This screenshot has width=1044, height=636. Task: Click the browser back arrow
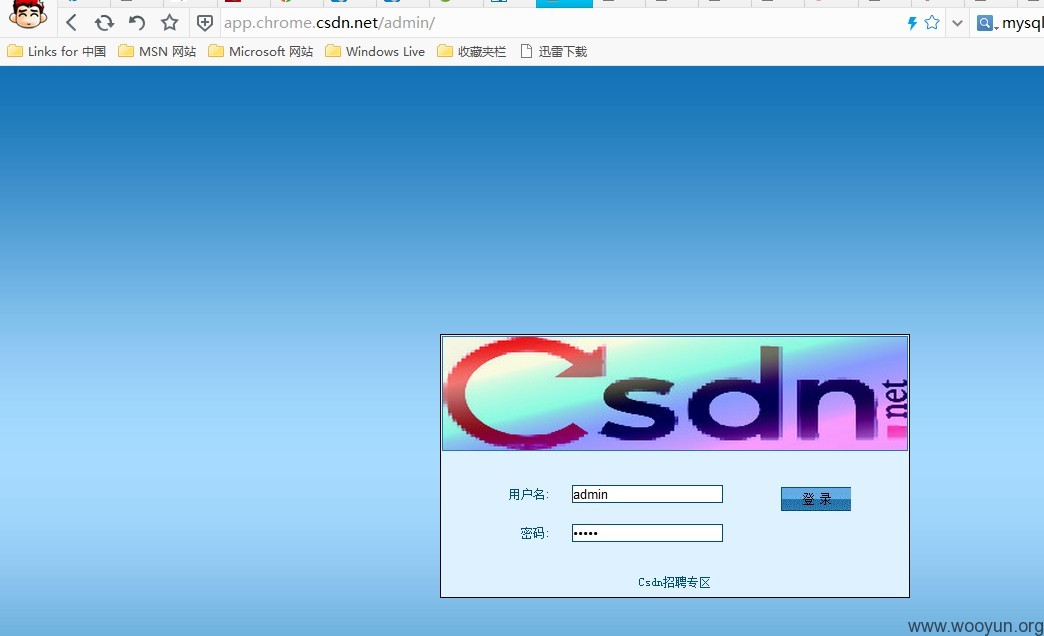[72, 23]
